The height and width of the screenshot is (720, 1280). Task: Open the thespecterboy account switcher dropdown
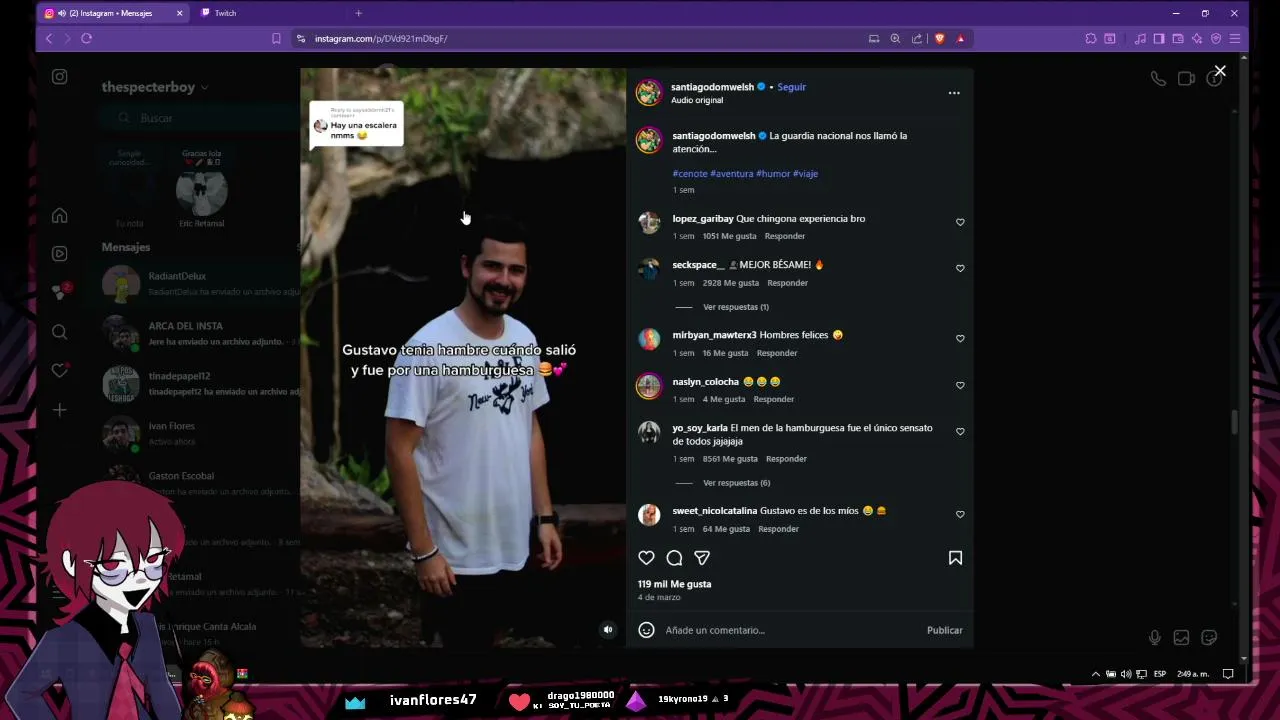(155, 87)
